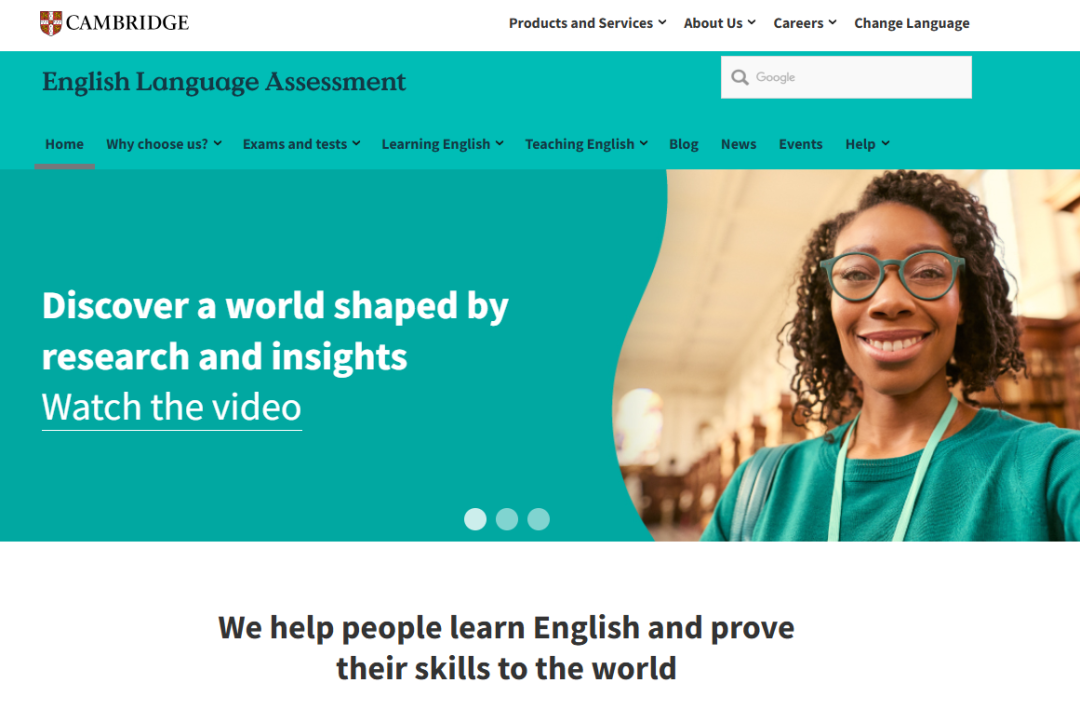
Task: Select the second carousel slide dot
Action: pos(507,518)
